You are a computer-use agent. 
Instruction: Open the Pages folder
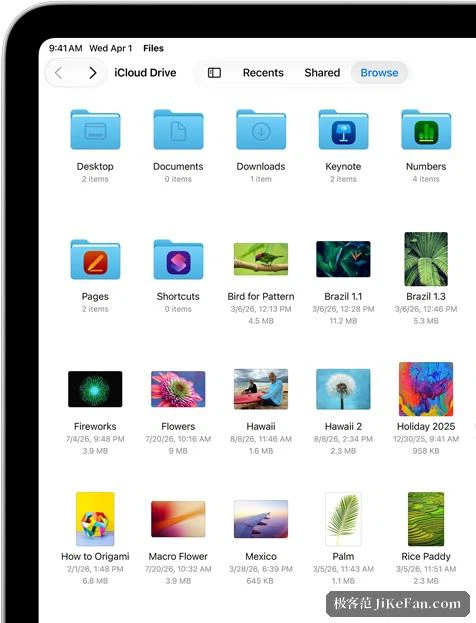click(95, 259)
